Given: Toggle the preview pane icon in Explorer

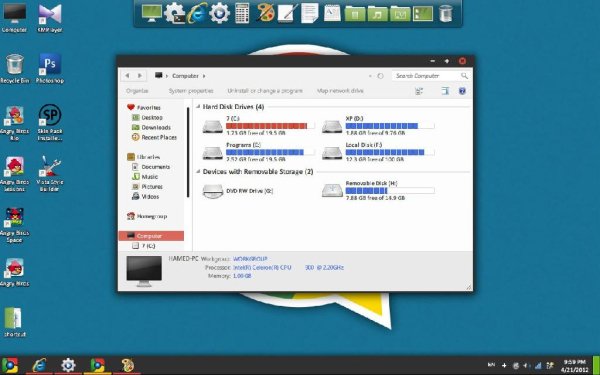Looking at the screenshot, I should 445,91.
